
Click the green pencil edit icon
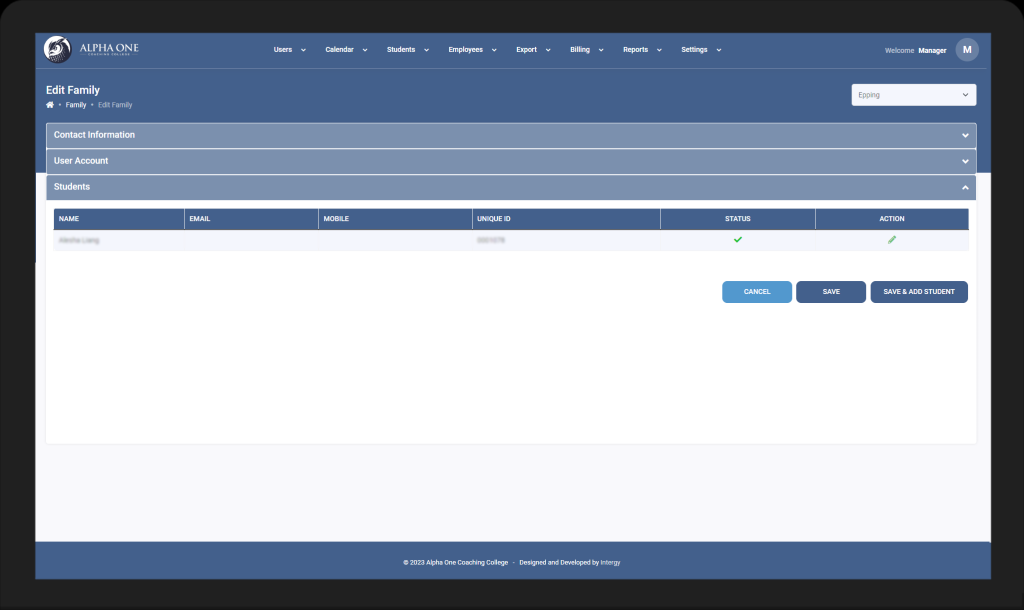pyautogui.click(x=891, y=240)
